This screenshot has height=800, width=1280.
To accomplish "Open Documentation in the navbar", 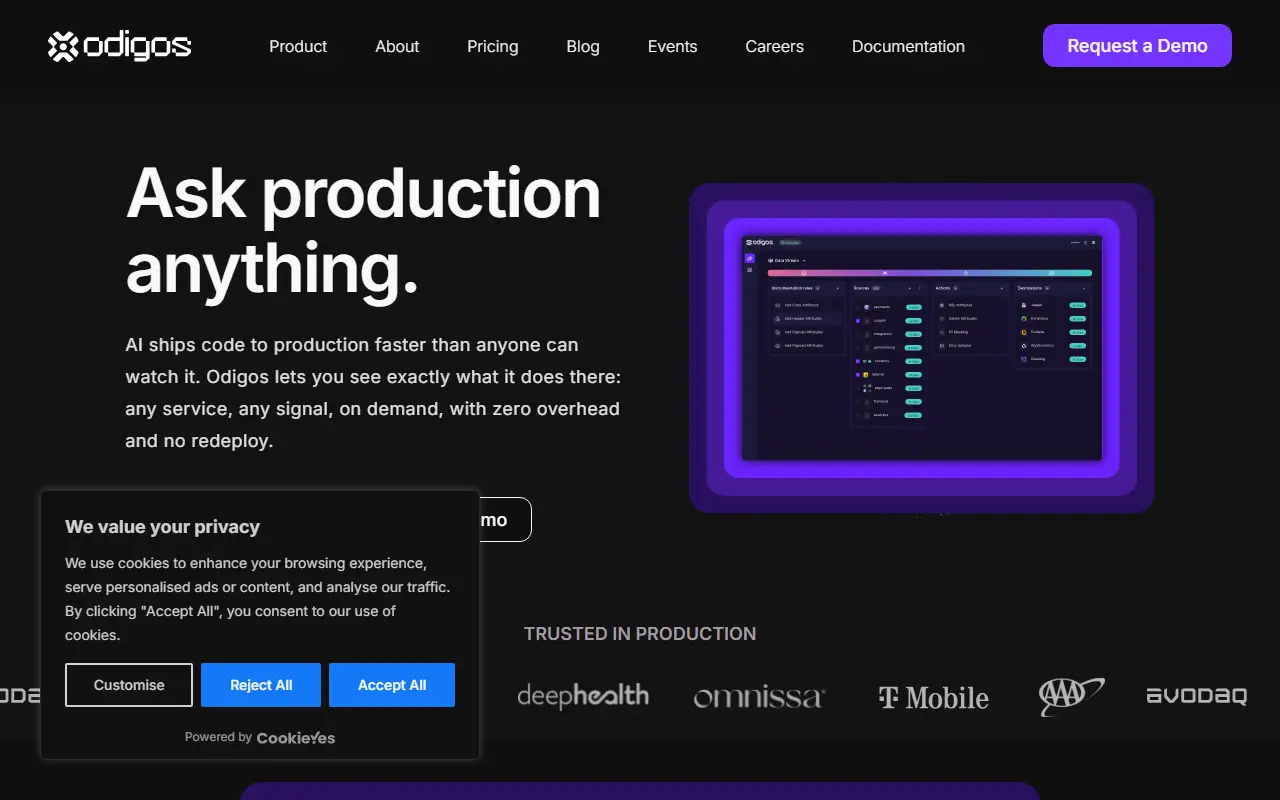I will pos(908,46).
